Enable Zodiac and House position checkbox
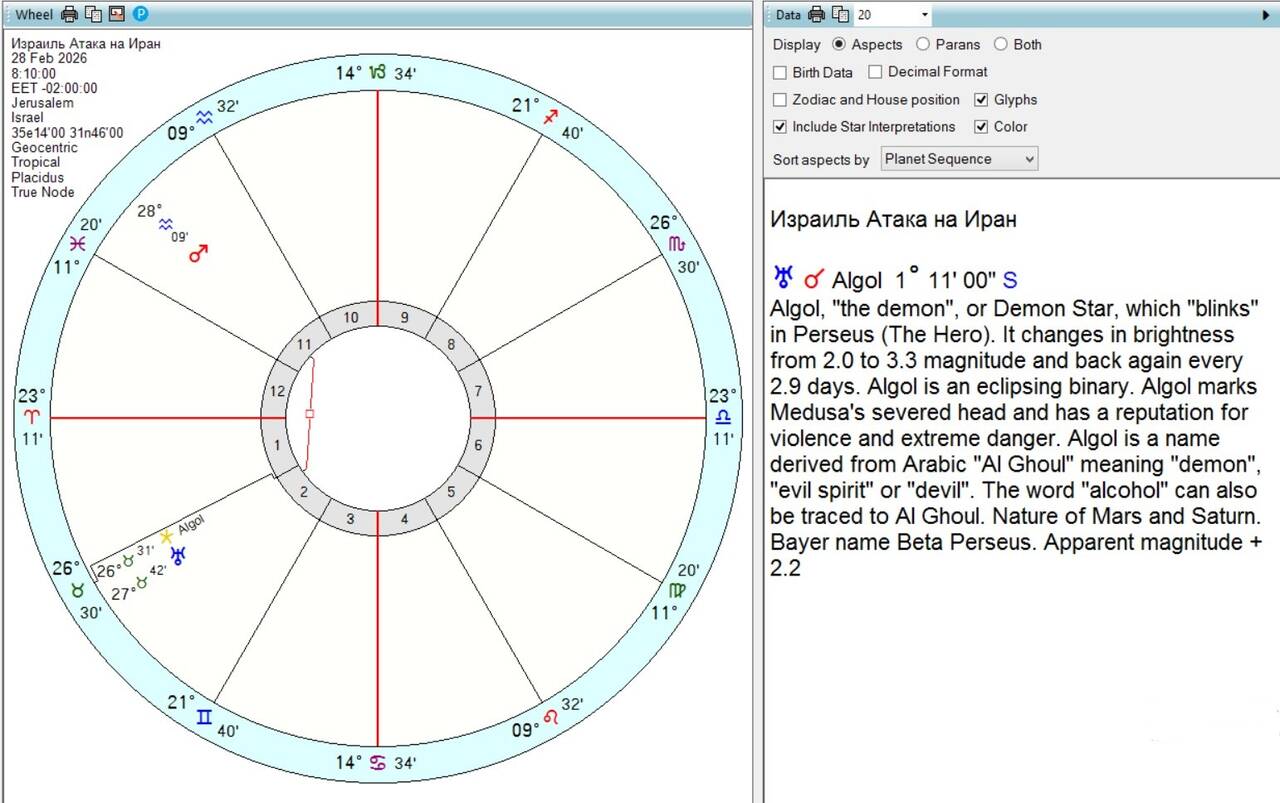This screenshot has width=1280, height=803. click(780, 100)
